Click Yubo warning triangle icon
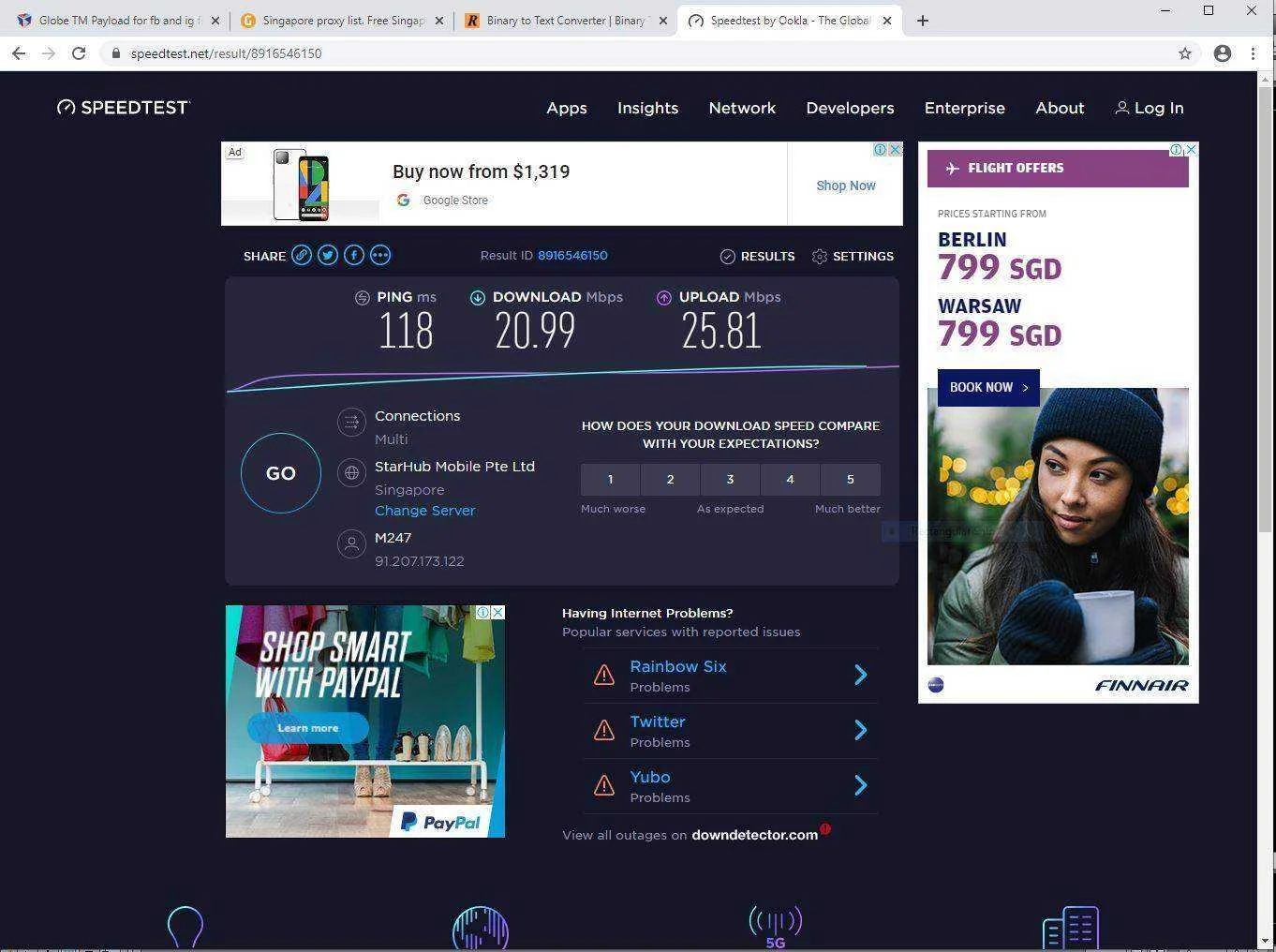This screenshot has width=1276, height=952. click(604, 785)
